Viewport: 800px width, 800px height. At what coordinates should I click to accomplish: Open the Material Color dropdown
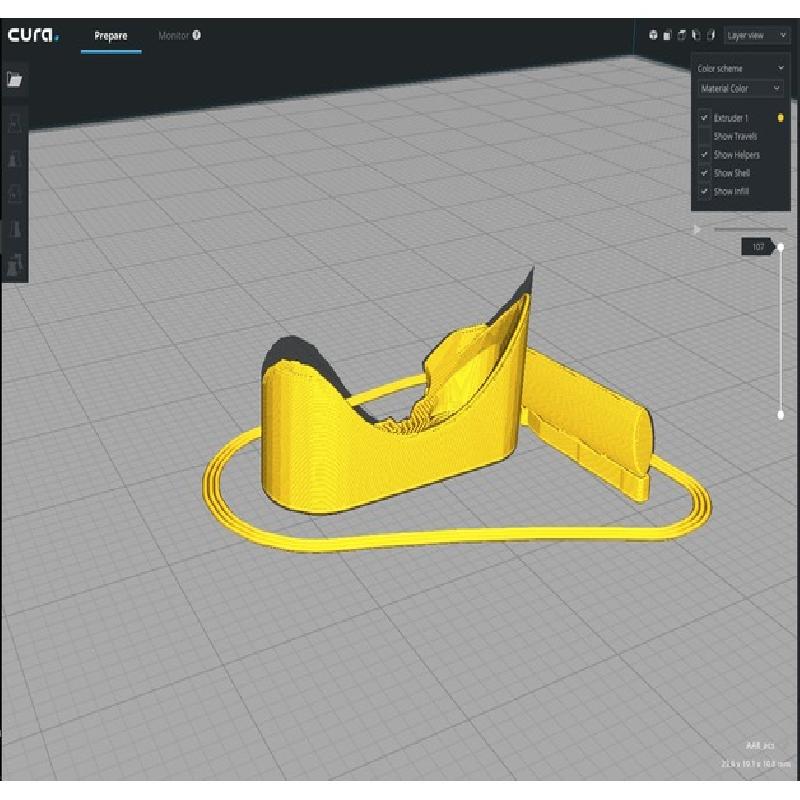741,89
